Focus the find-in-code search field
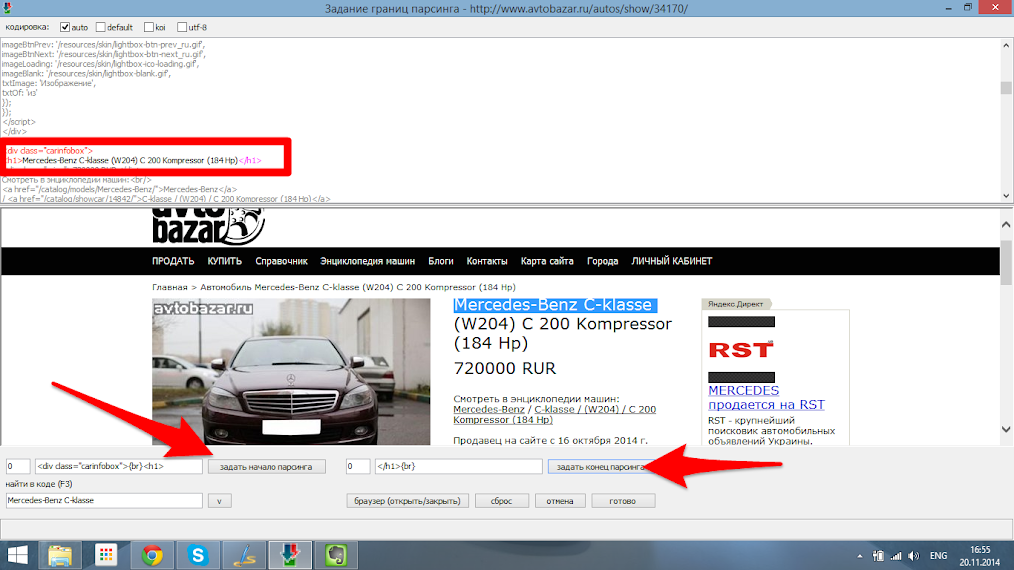 click(x=104, y=501)
